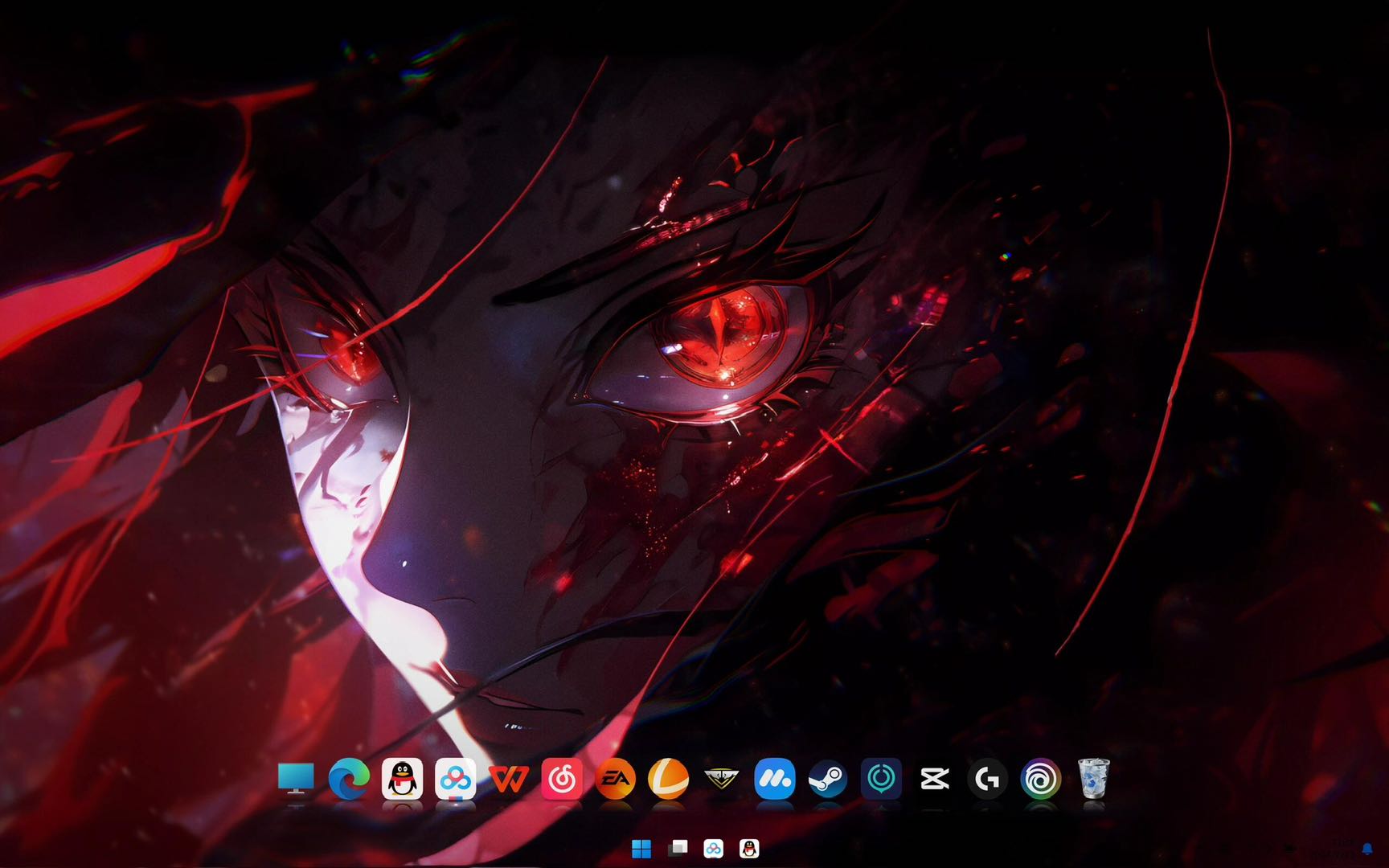Open the gold winged badge app icon

(x=721, y=778)
